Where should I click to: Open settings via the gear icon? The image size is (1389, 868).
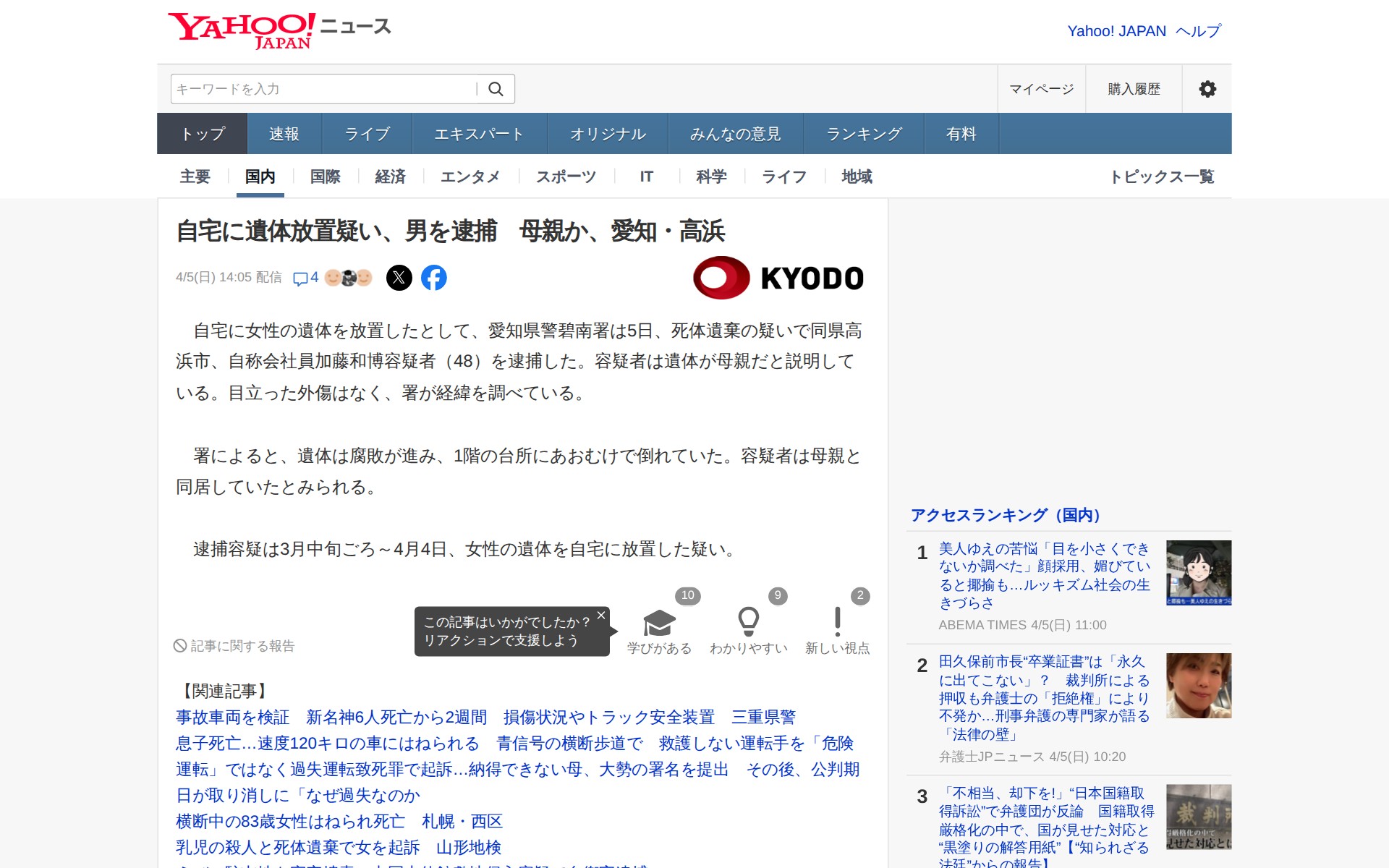[x=1207, y=88]
